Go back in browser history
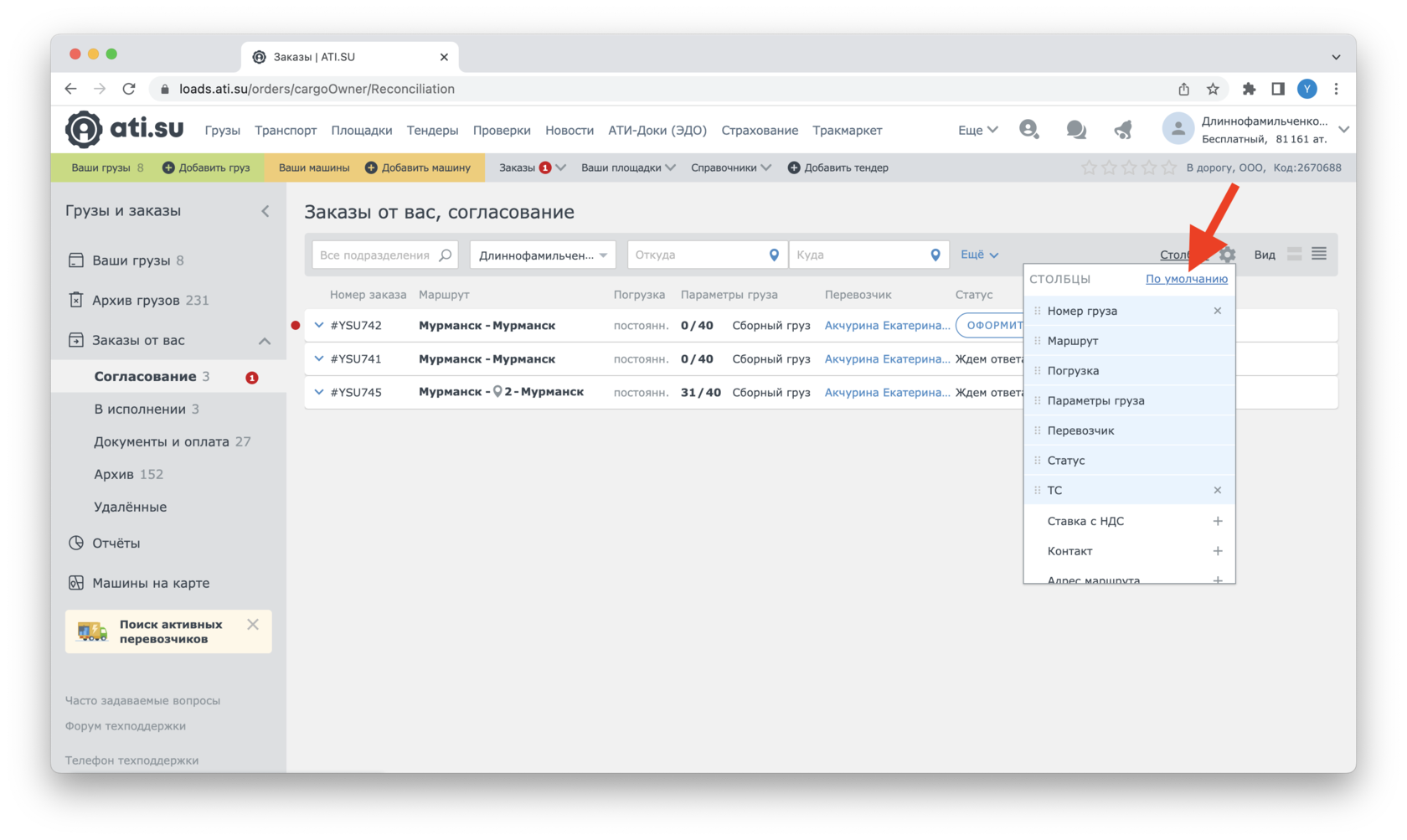1407x840 pixels. click(x=70, y=89)
